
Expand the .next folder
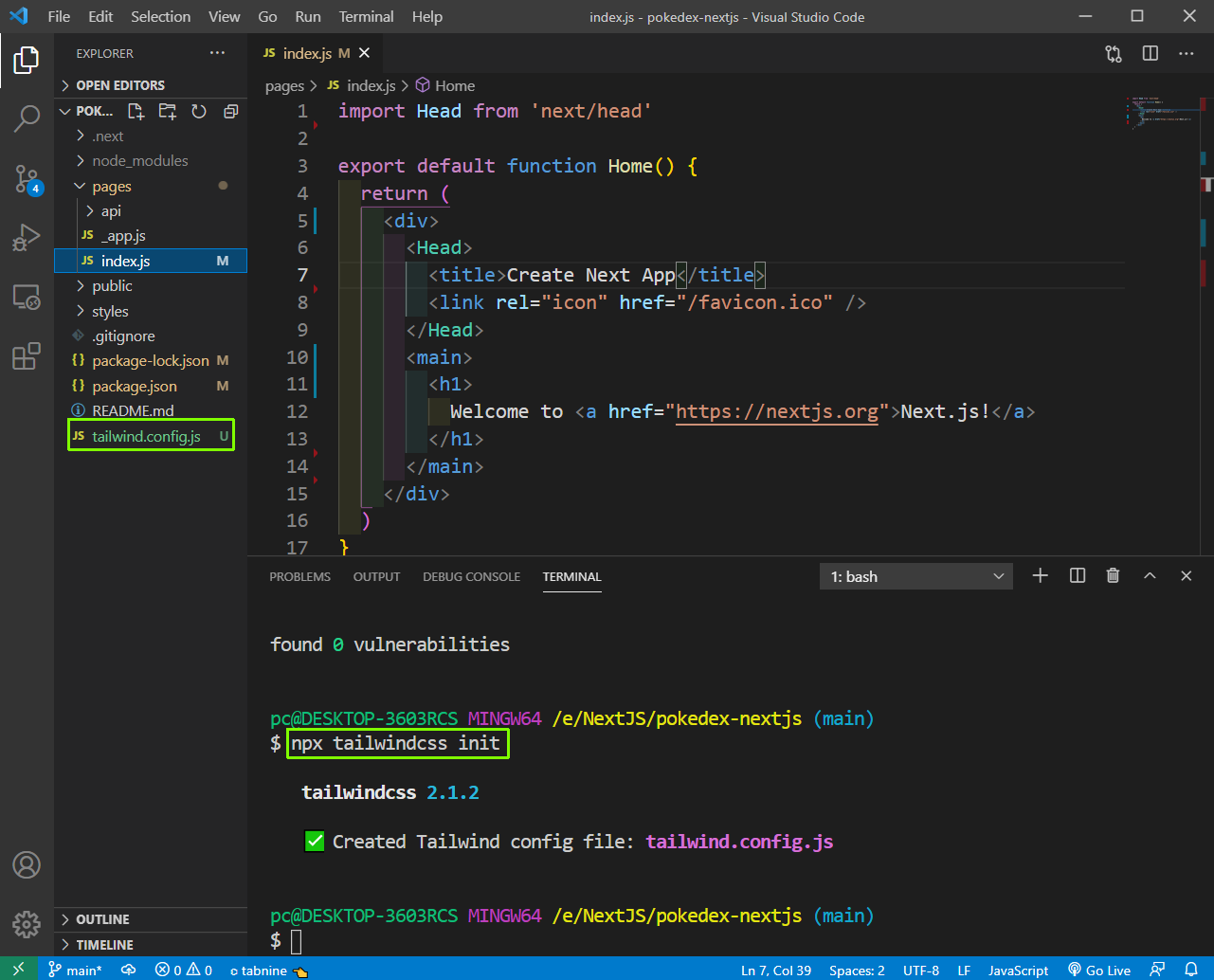click(x=151, y=136)
